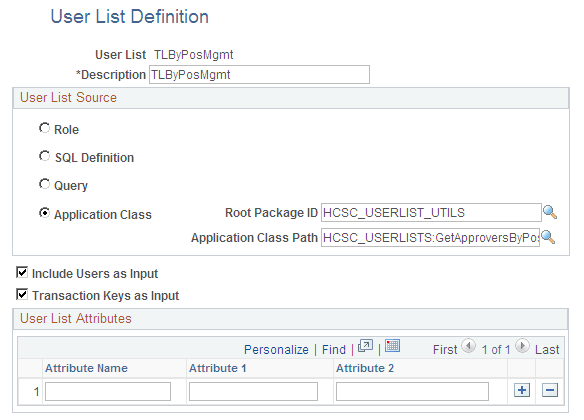Go to next row arrow icon

522,346
